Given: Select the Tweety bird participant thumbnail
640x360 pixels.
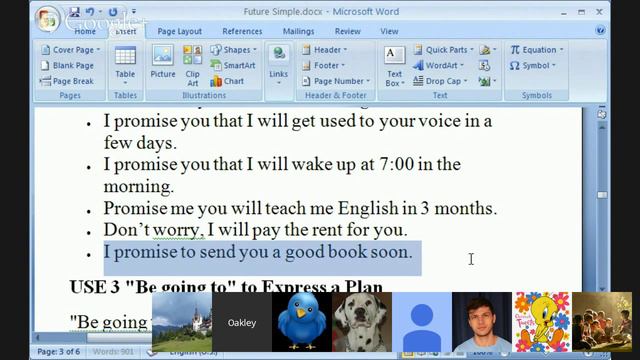Looking at the screenshot, I should coord(542,322).
